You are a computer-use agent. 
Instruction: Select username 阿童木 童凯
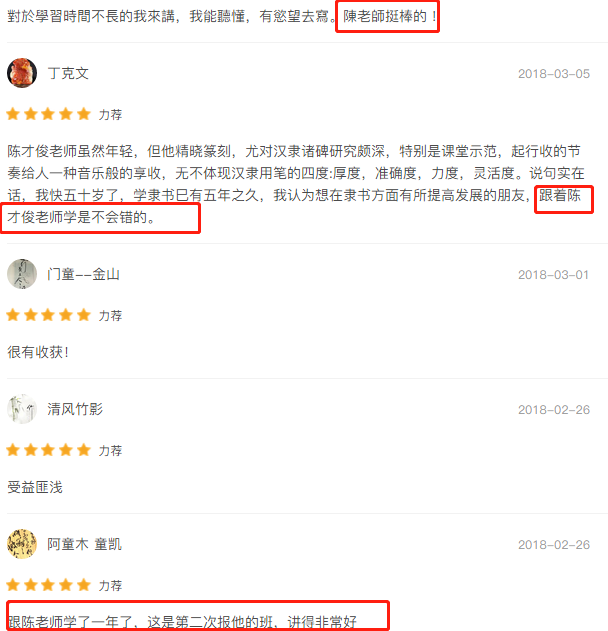pos(84,544)
